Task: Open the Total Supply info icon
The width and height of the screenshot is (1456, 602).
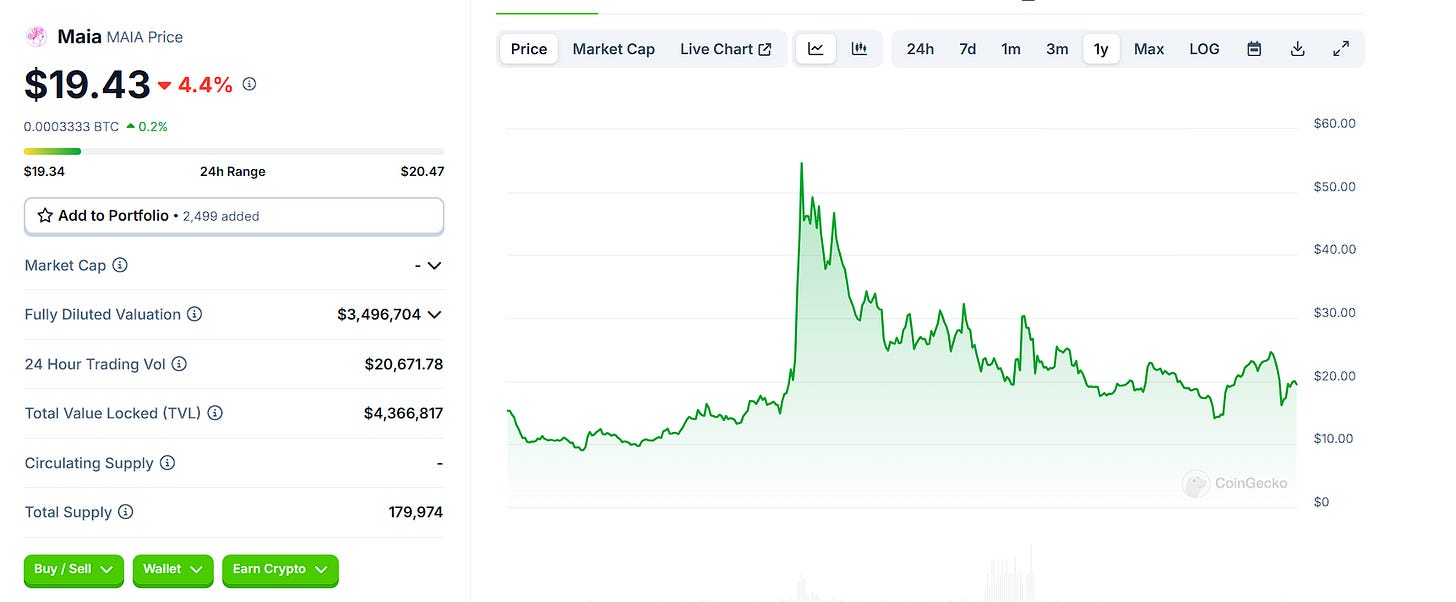Action: [126, 512]
